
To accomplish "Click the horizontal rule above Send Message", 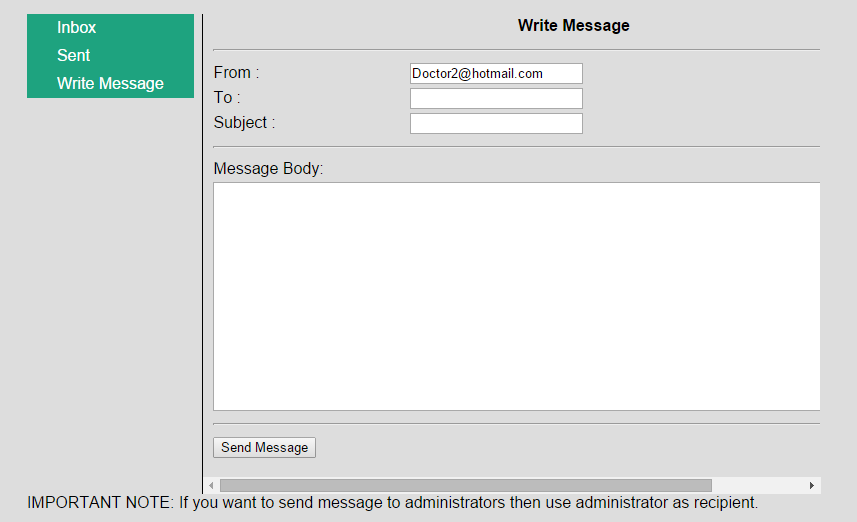I will tap(516, 424).
